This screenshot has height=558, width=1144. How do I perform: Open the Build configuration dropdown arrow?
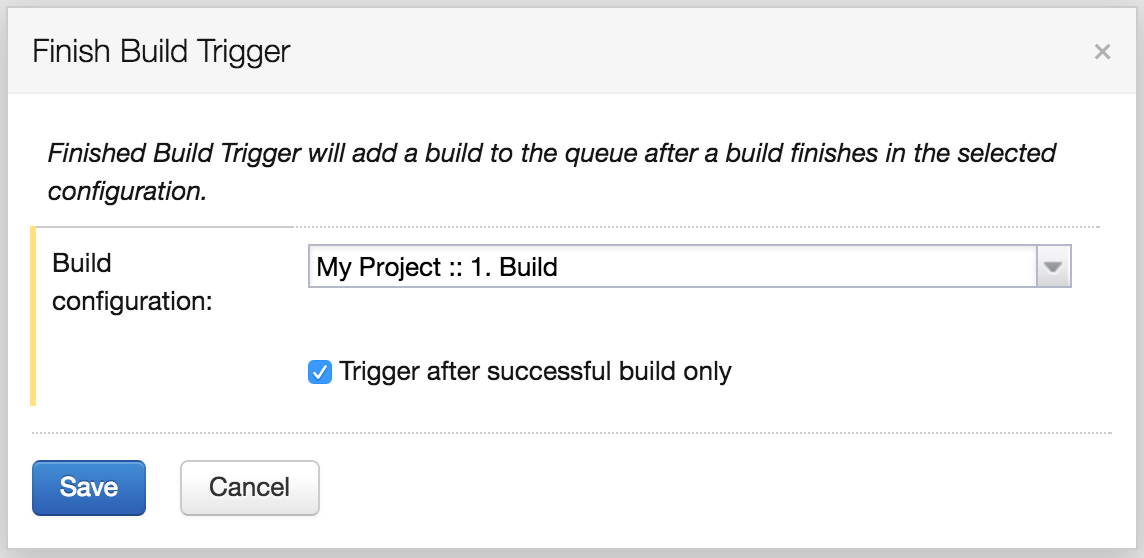[1053, 266]
